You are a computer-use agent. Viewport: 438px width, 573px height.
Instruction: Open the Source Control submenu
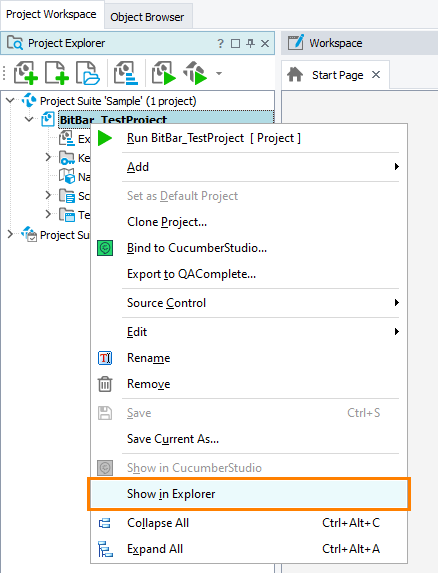(x=248, y=303)
